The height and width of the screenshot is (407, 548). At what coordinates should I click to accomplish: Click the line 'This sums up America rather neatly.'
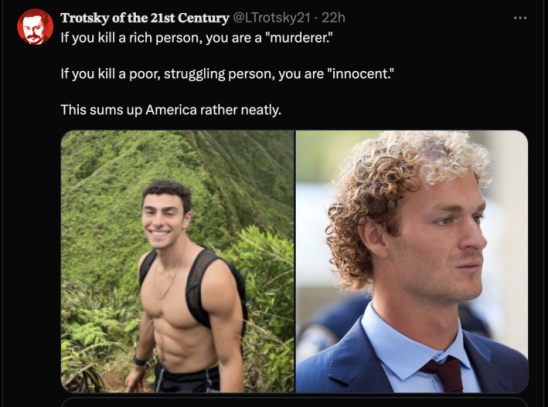pyautogui.click(x=171, y=110)
